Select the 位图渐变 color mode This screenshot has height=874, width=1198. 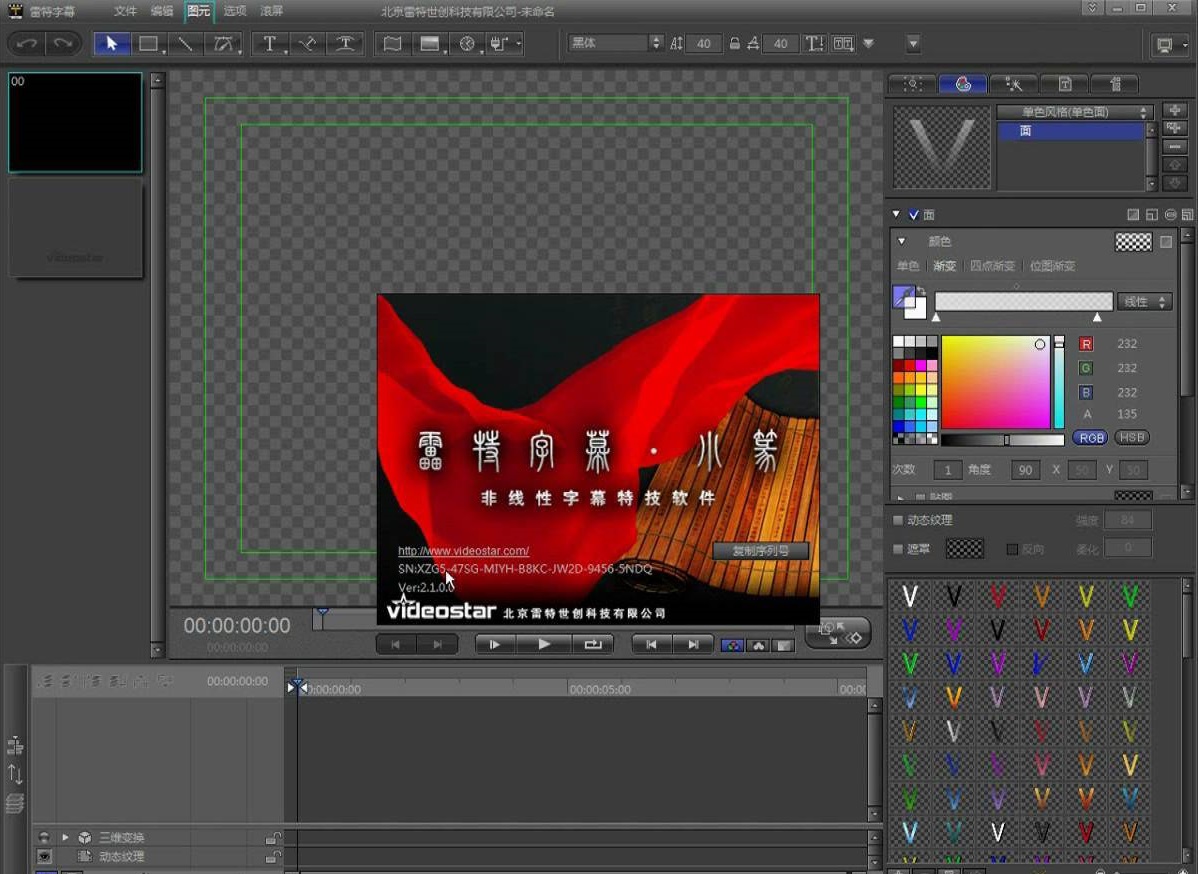click(1052, 266)
